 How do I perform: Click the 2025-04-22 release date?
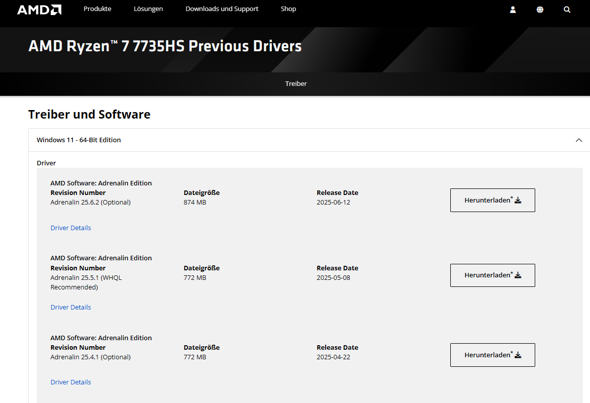pos(333,357)
